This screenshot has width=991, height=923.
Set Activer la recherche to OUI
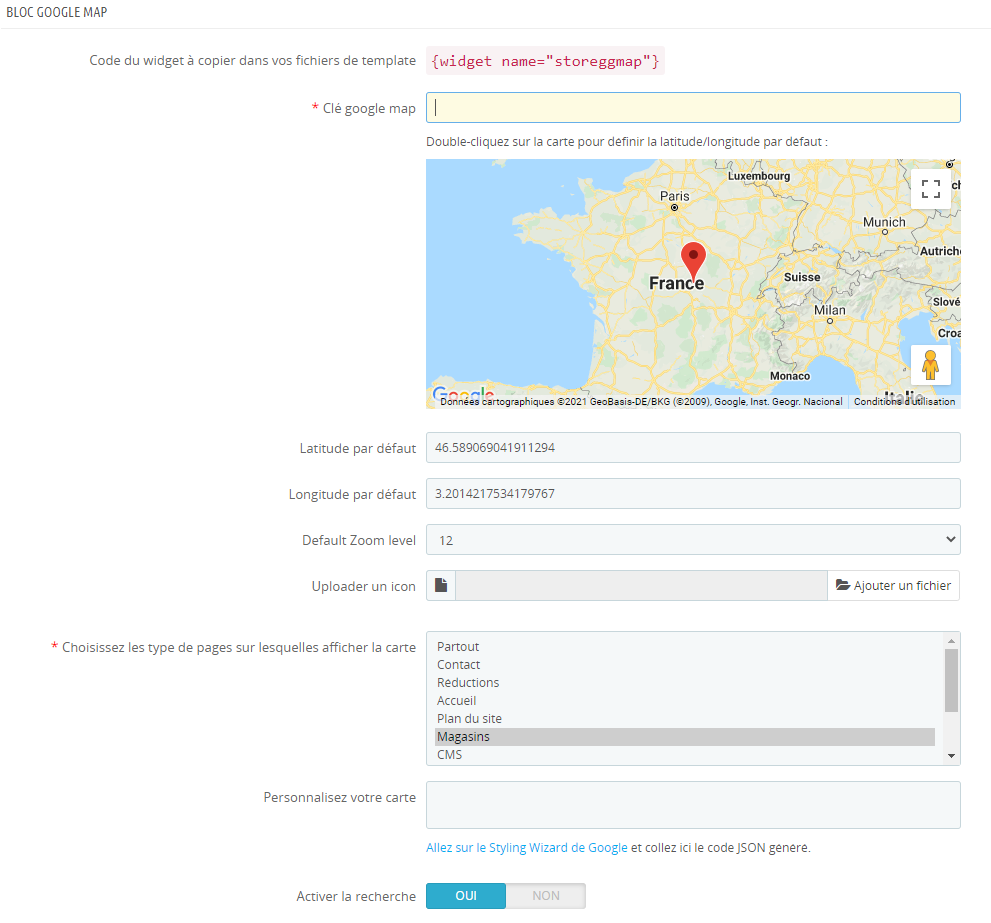pos(466,896)
